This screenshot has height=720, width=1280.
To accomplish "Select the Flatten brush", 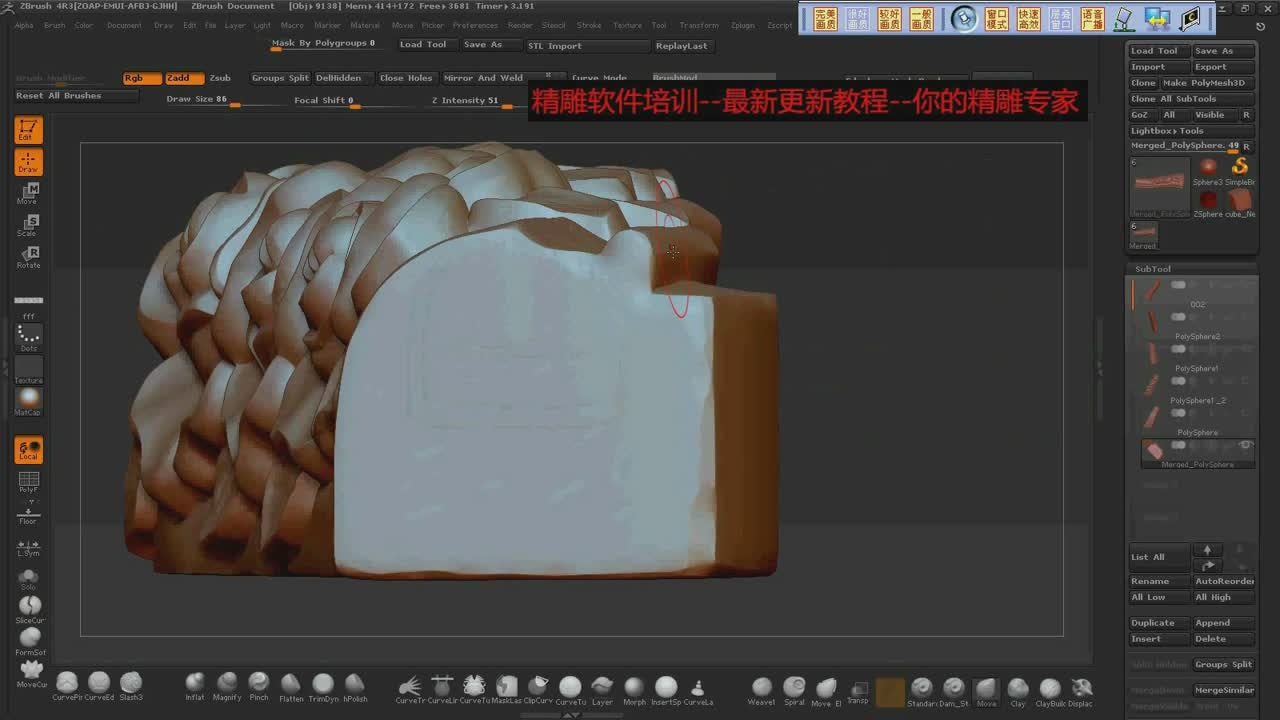I will tap(291, 687).
